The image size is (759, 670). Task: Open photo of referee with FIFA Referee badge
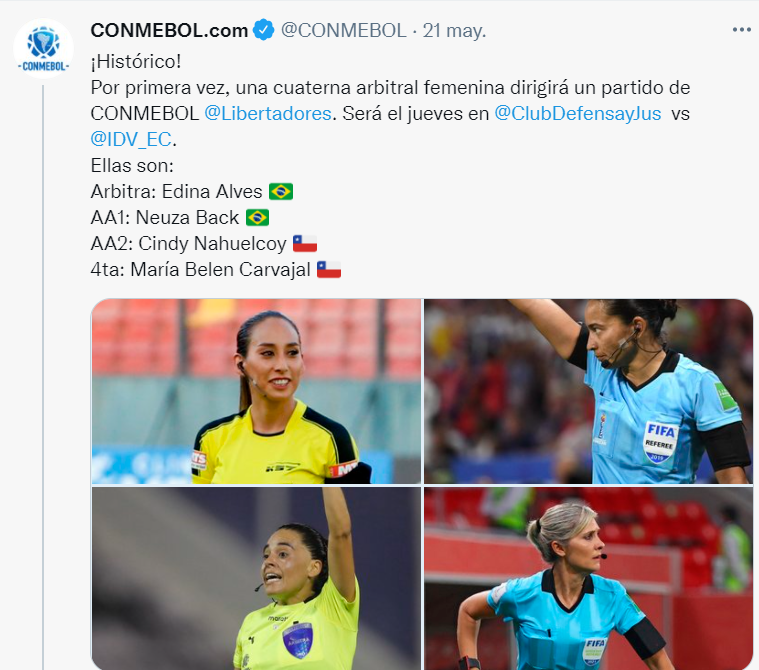[588, 391]
